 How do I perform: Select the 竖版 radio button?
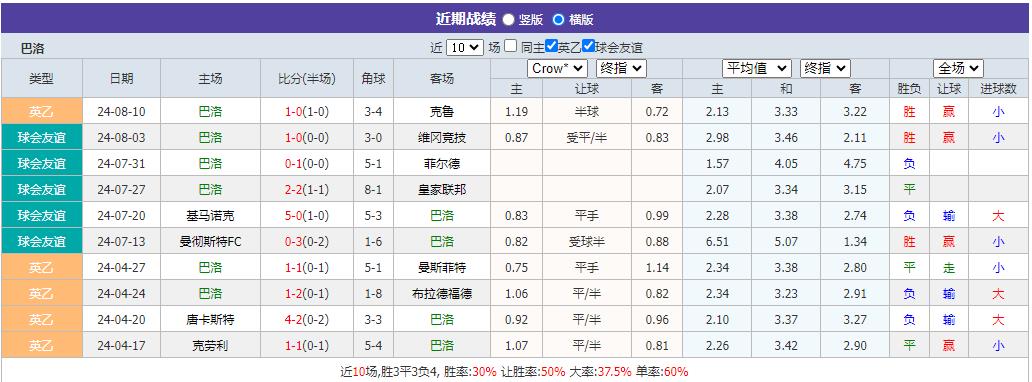click(x=509, y=19)
